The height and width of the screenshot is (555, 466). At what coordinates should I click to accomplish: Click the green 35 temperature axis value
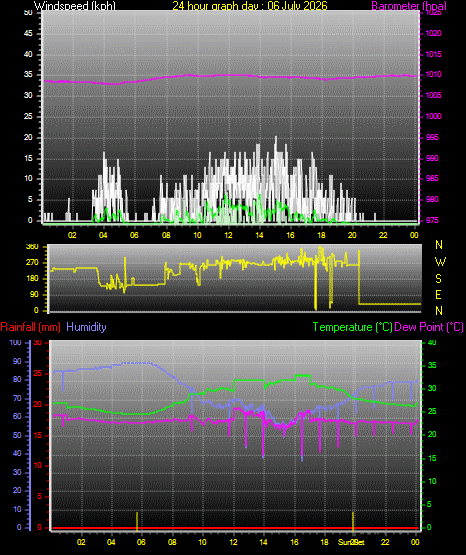click(432, 366)
